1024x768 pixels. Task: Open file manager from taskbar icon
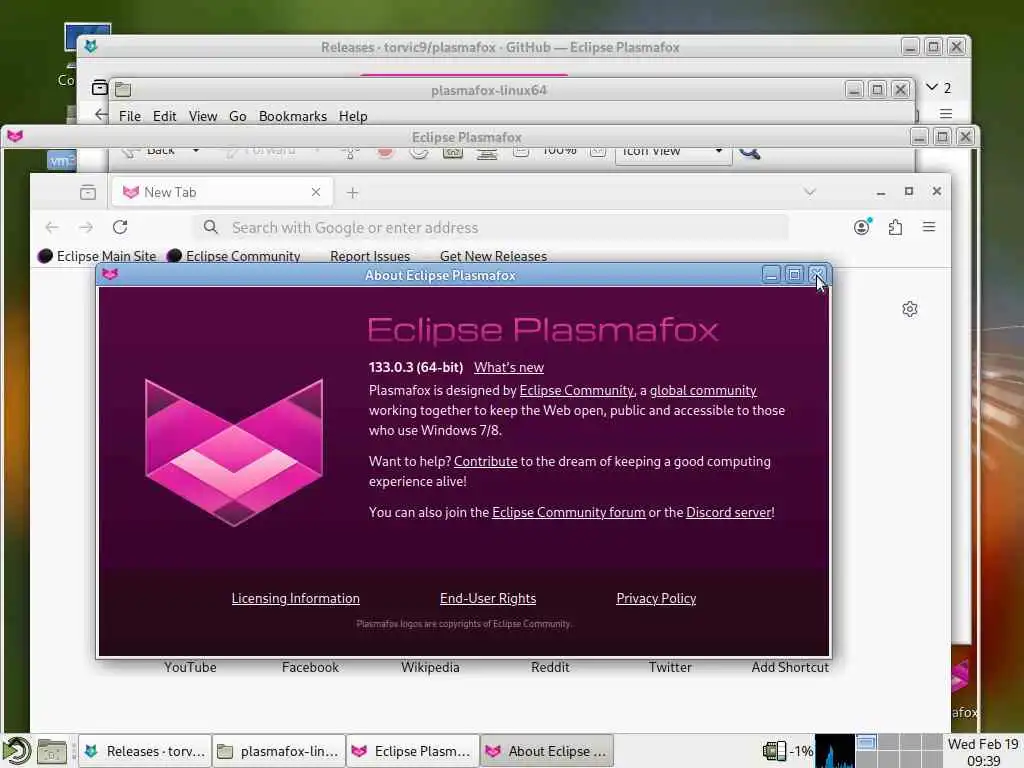(52, 752)
